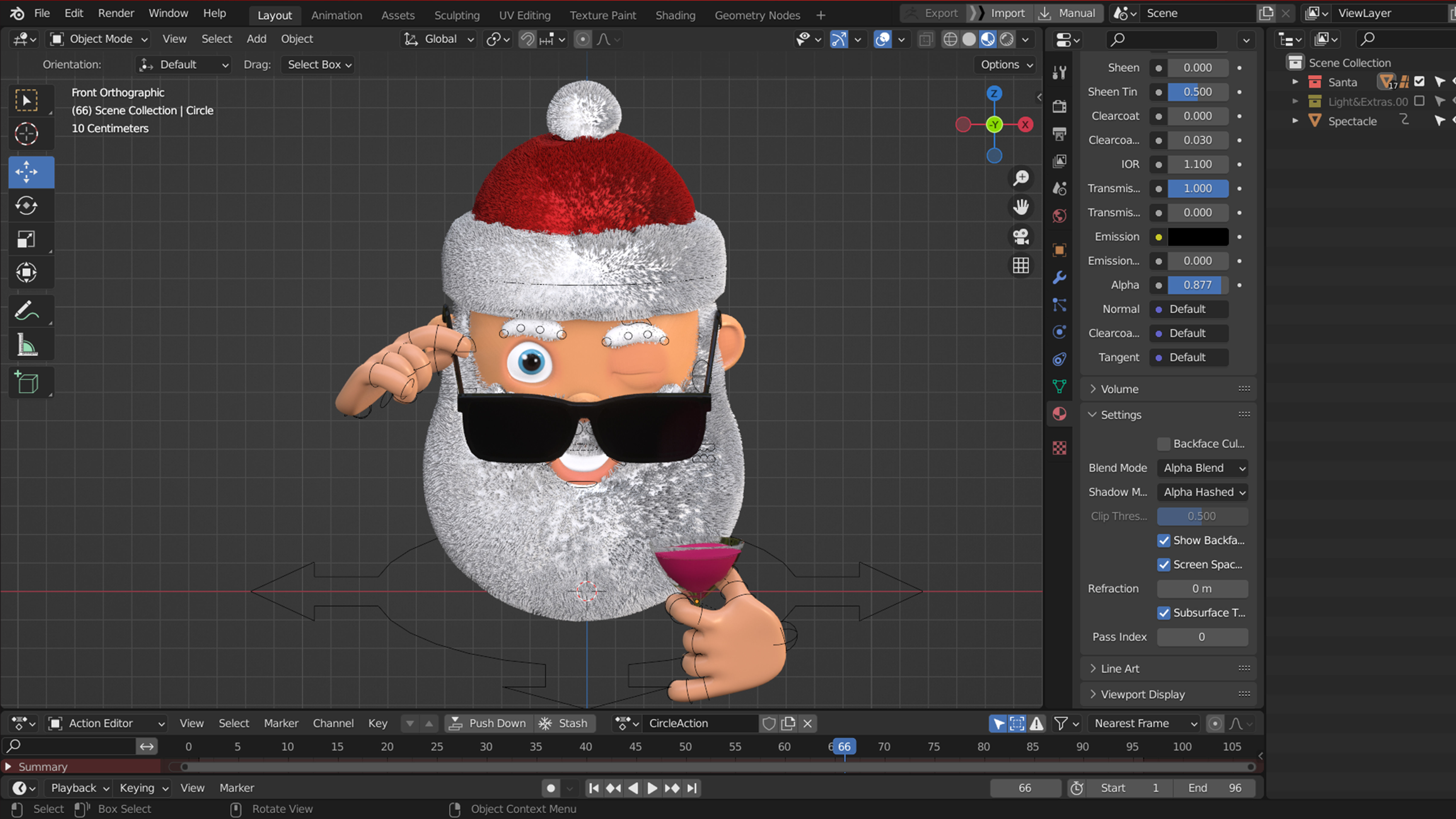The image size is (1456, 819).
Task: Click the Sheen Tint 0.500 slider
Action: [1198, 92]
